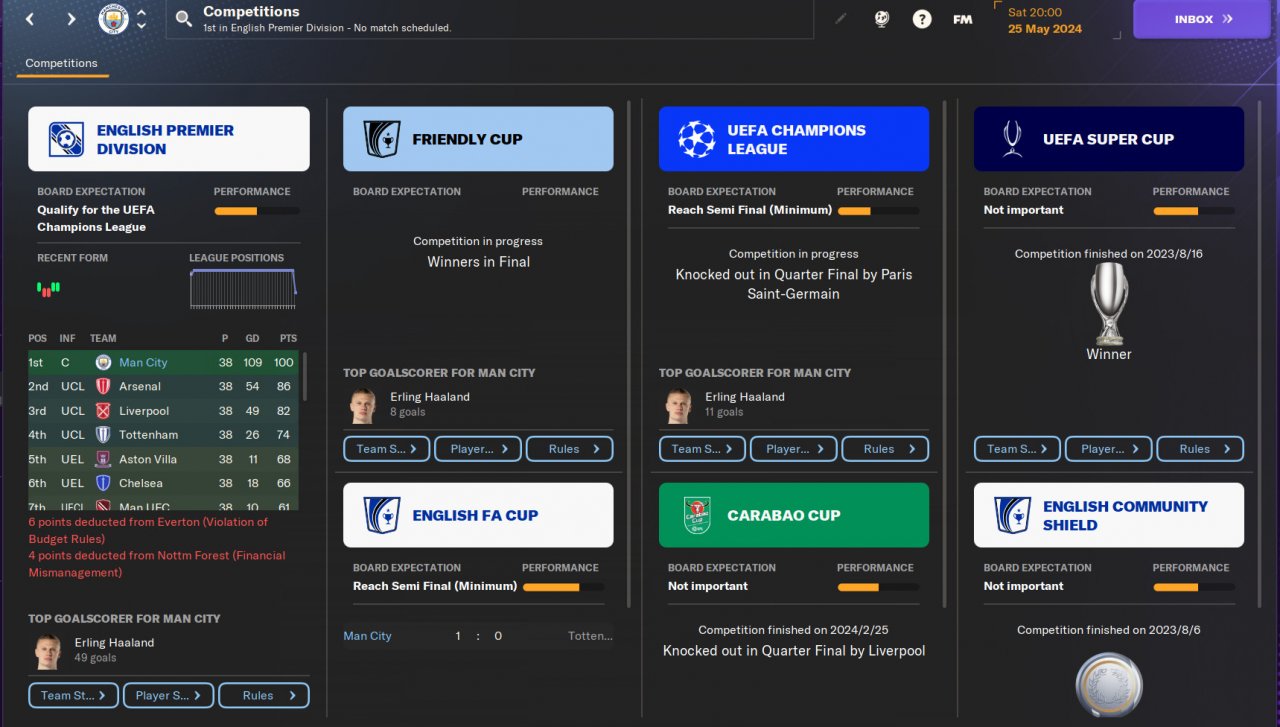Click the Premier Division performance bar

pyautogui.click(x=256, y=211)
